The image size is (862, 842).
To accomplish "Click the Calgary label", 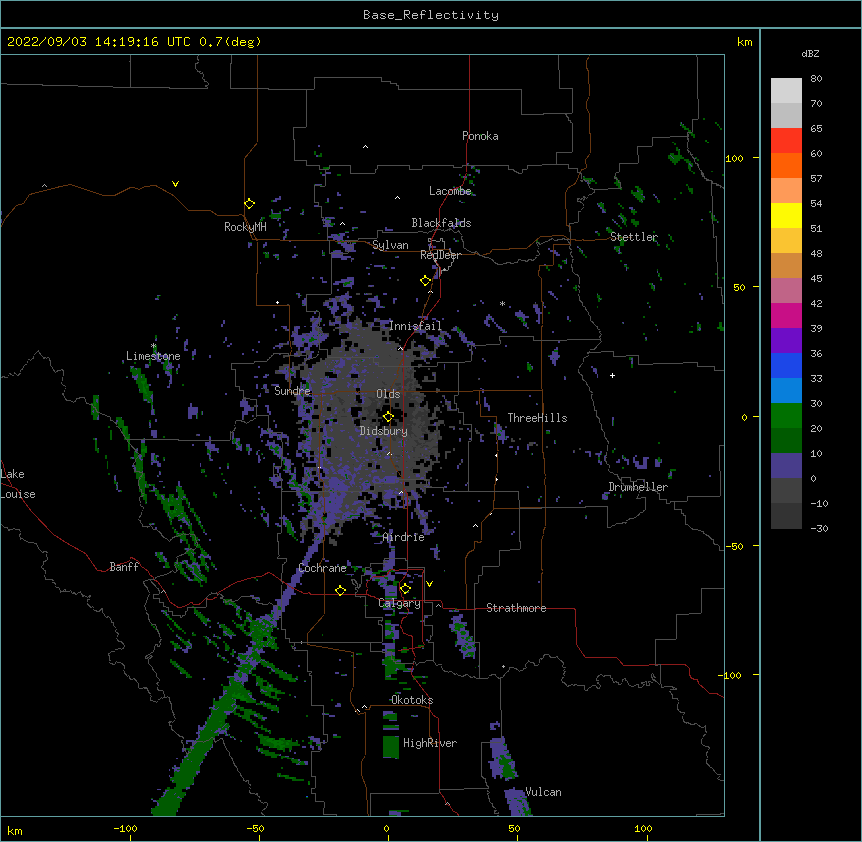I will tap(399, 603).
